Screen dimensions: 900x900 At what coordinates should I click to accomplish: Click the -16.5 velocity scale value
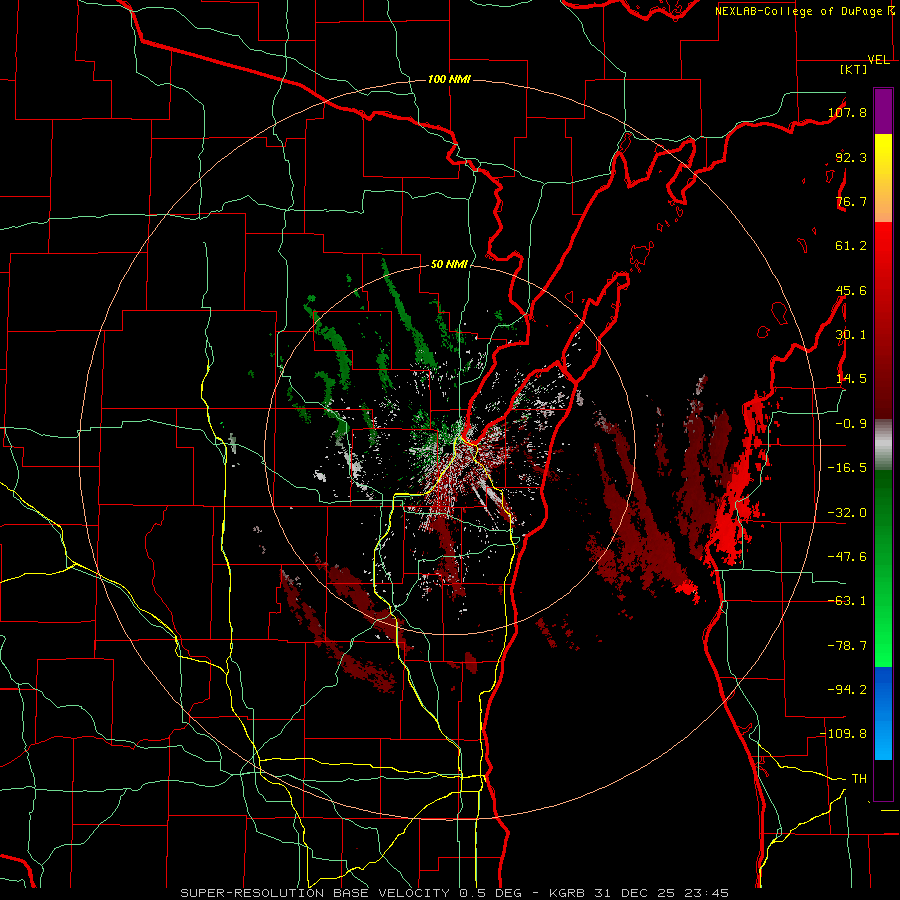tap(847, 468)
